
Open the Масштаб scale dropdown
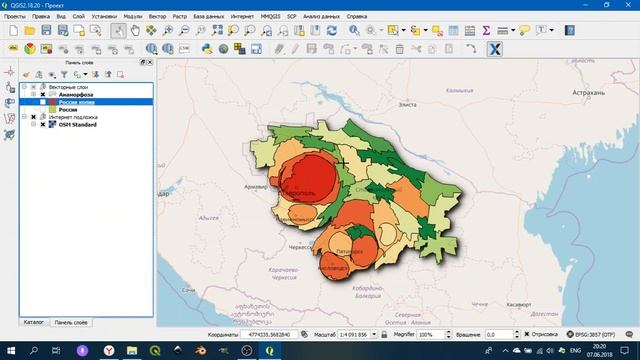[373, 334]
